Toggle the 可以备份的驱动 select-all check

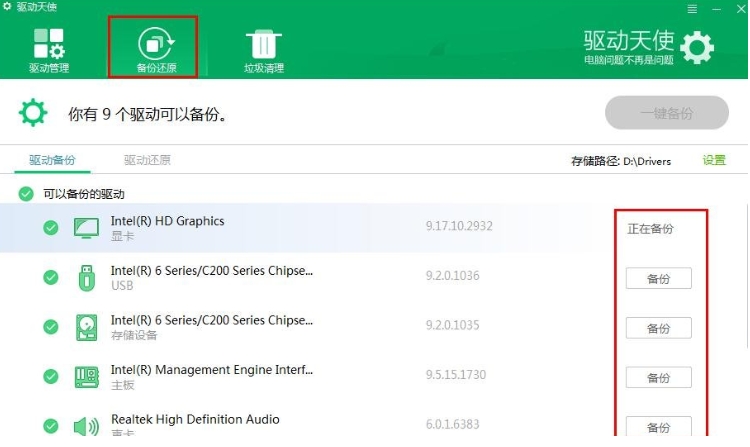click(x=26, y=194)
